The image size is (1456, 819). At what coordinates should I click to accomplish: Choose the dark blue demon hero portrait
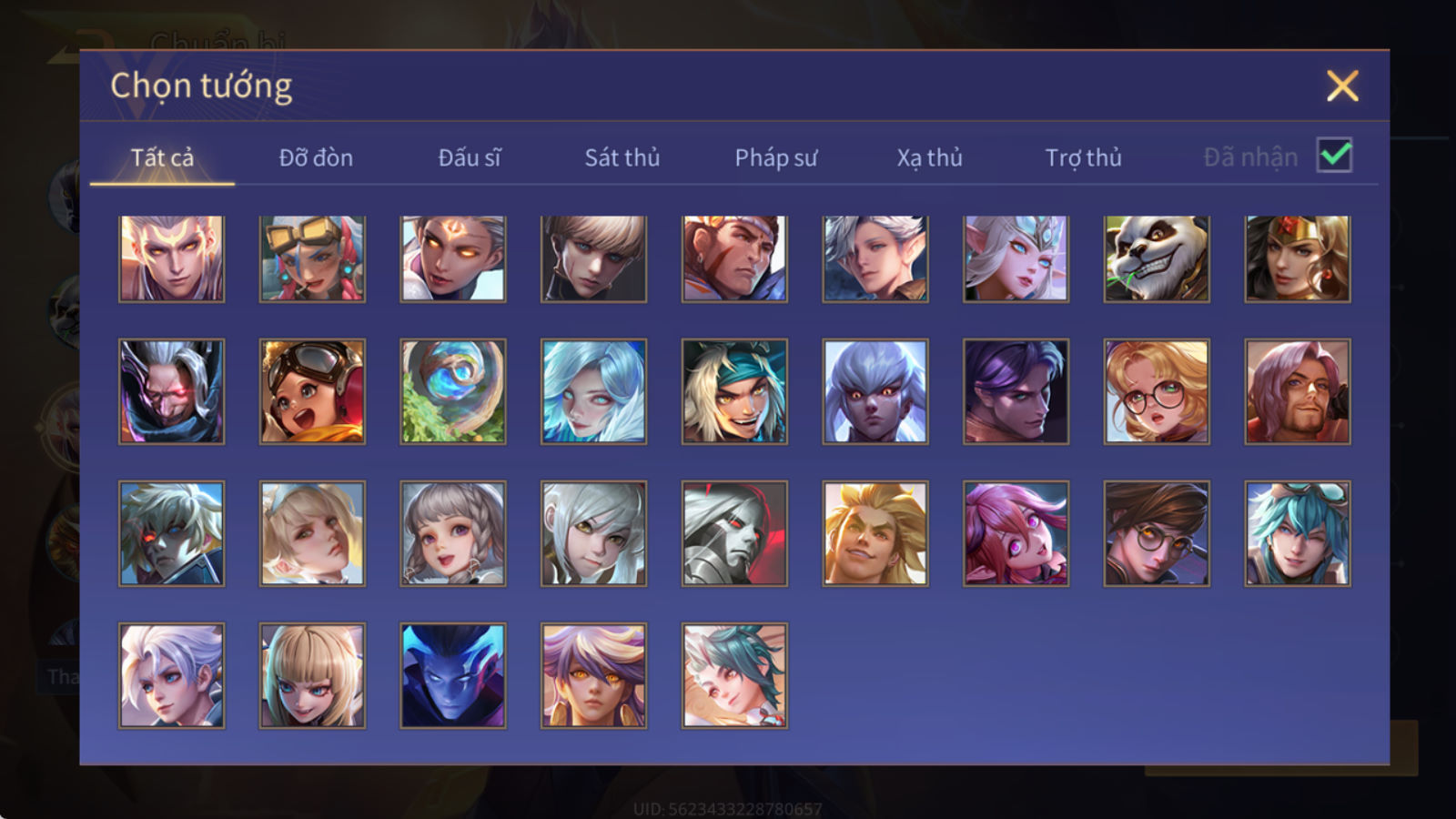pyautogui.click(x=453, y=675)
